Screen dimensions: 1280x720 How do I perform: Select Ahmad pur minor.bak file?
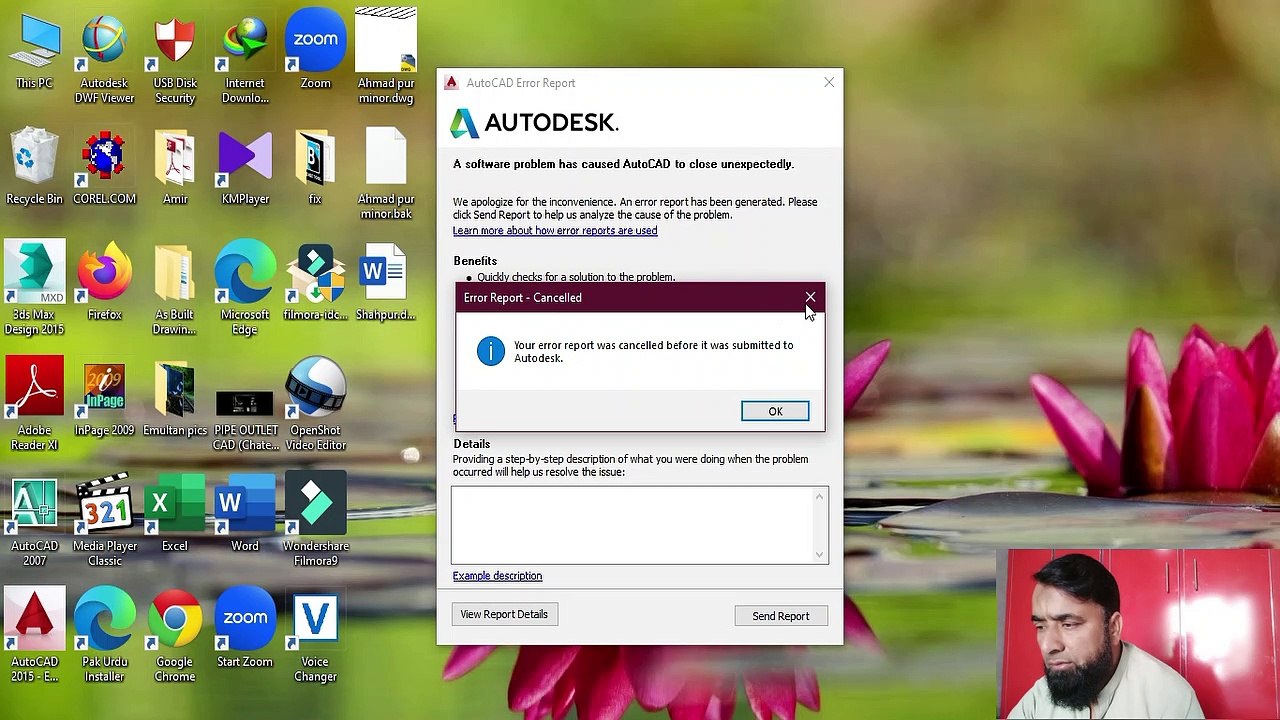point(386,174)
